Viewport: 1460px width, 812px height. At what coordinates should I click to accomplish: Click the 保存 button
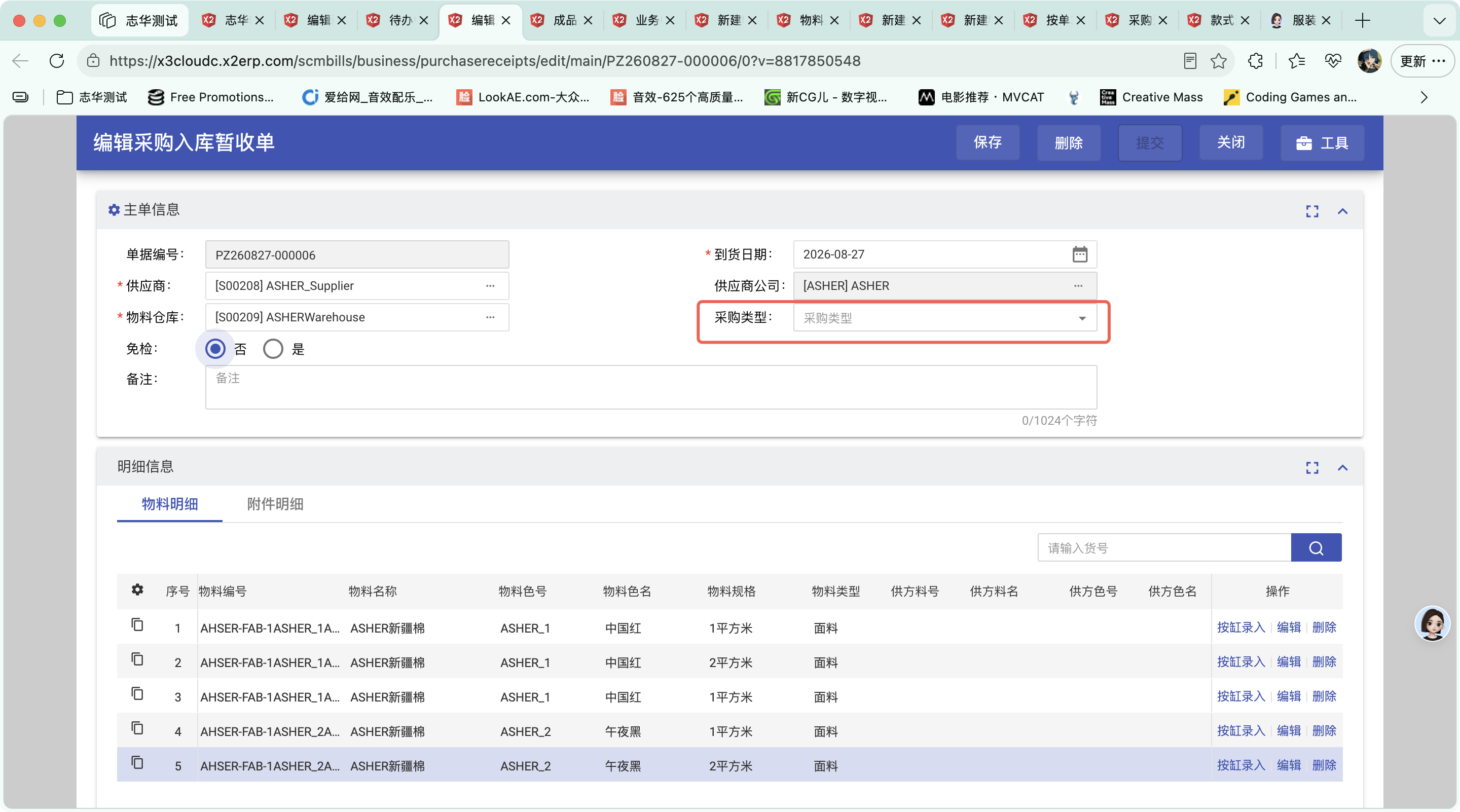(x=988, y=143)
